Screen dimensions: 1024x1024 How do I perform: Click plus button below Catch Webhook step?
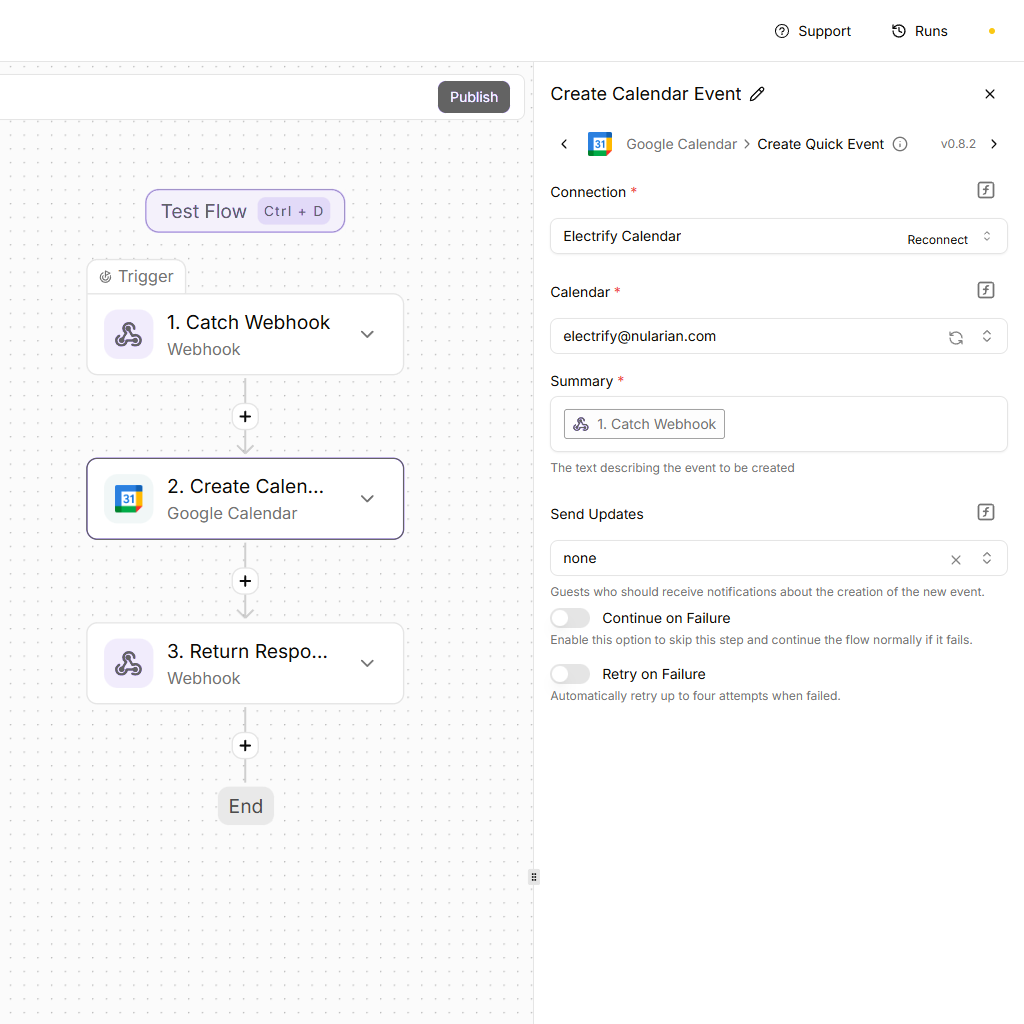(x=245, y=416)
